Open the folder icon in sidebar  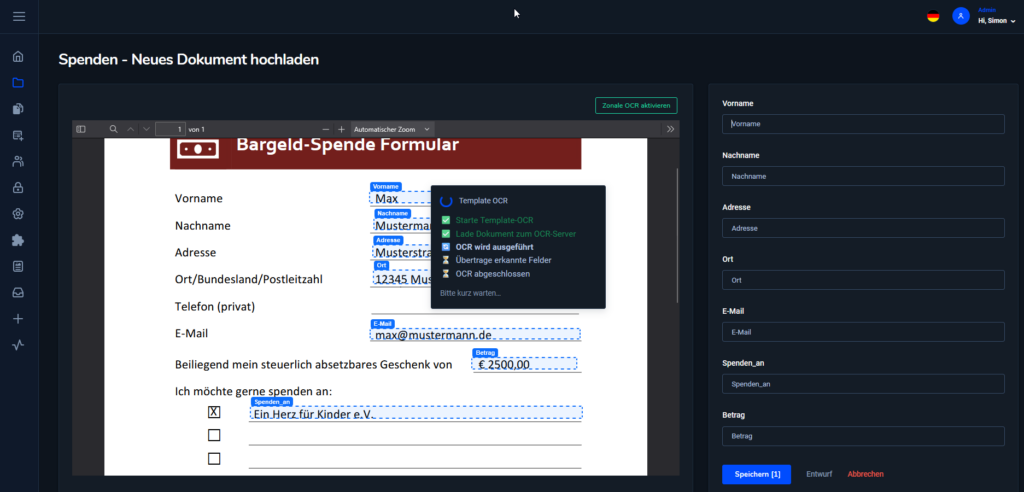[x=18, y=82]
